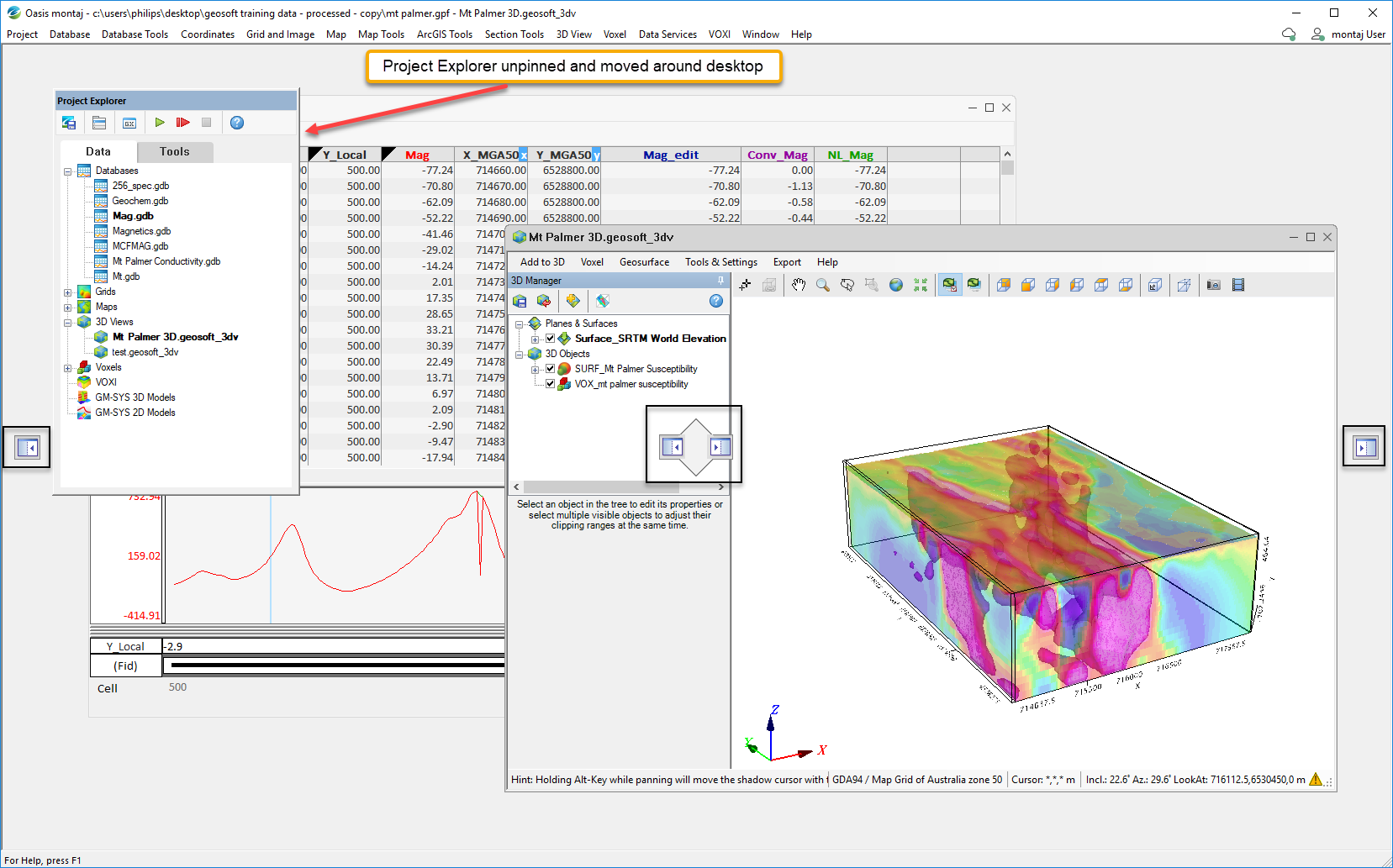
Task: Click the 3D Manager horizontal scrollbar
Action: point(619,487)
